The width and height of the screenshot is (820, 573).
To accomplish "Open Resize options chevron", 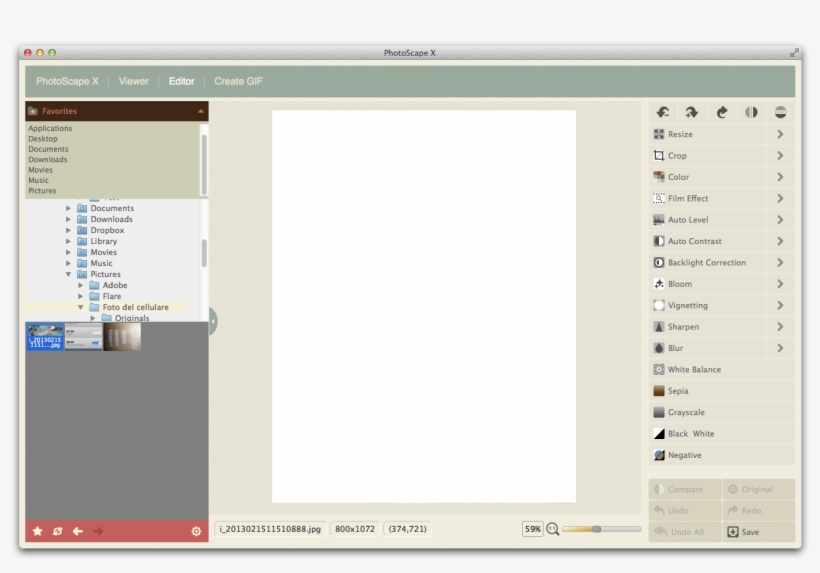I will click(780, 134).
